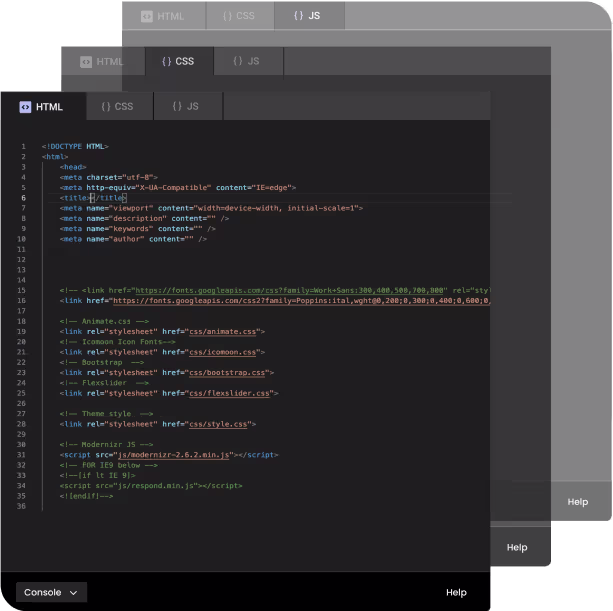Click the JS braces icon in middle window
This screenshot has width=613, height=611.
pyautogui.click(x=238, y=61)
